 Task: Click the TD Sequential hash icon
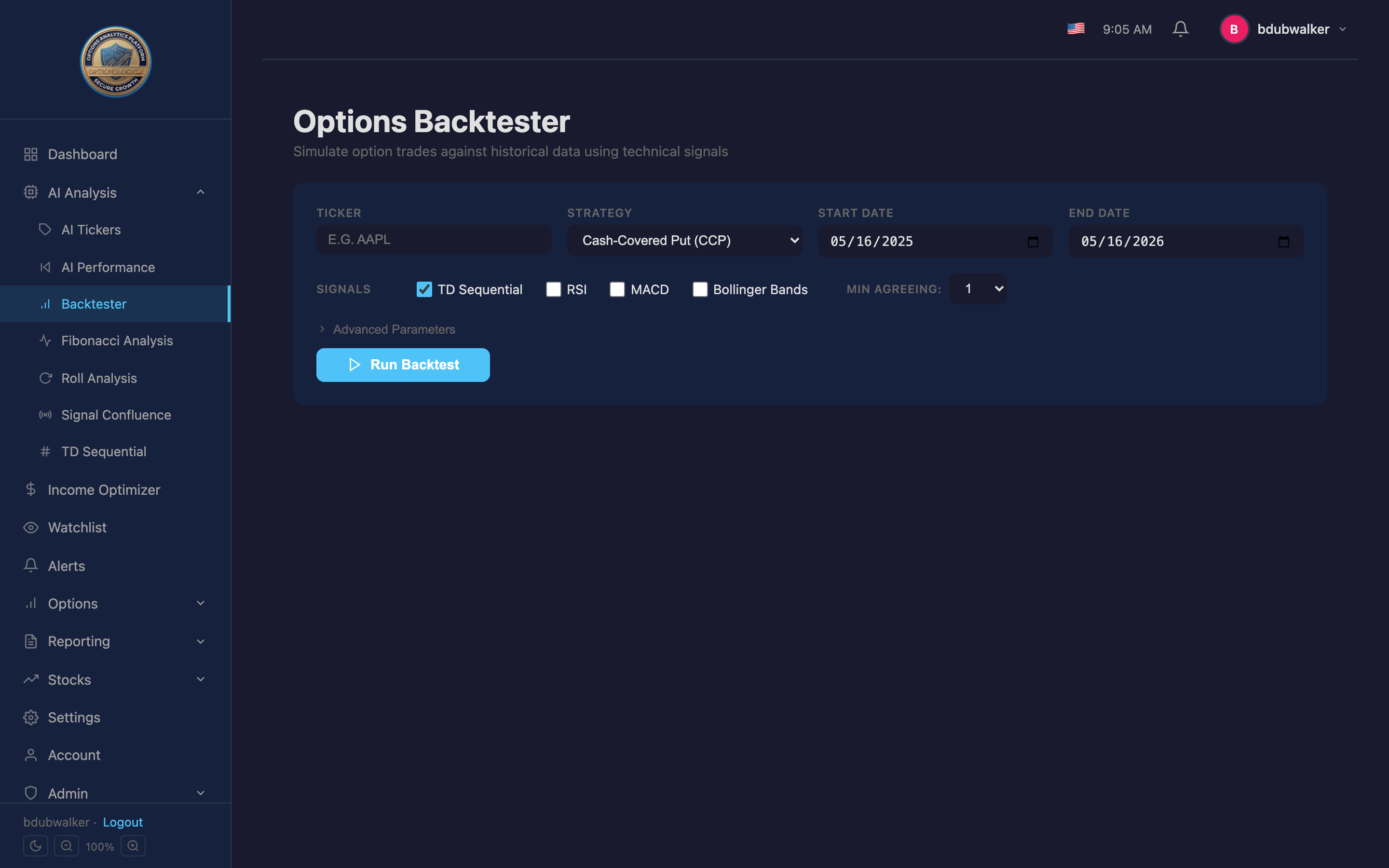(x=45, y=452)
